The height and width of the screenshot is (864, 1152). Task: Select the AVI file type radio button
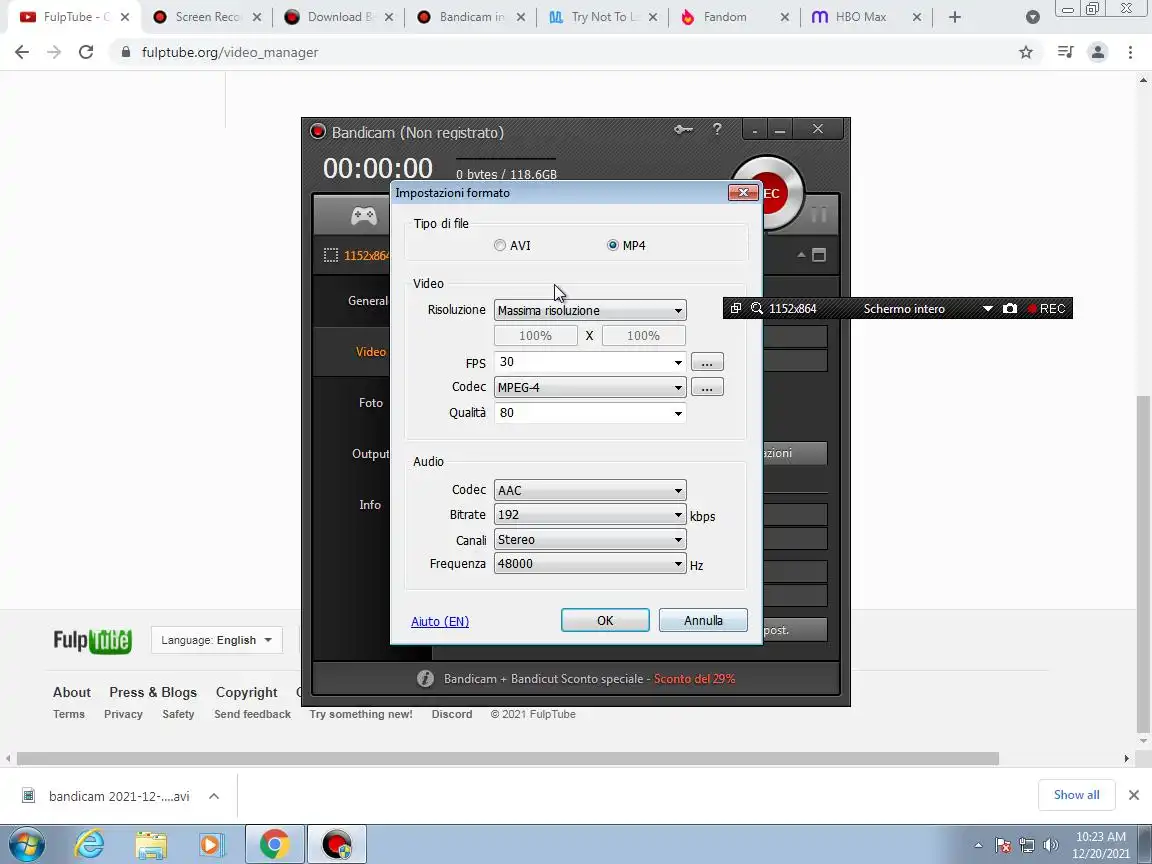(500, 245)
